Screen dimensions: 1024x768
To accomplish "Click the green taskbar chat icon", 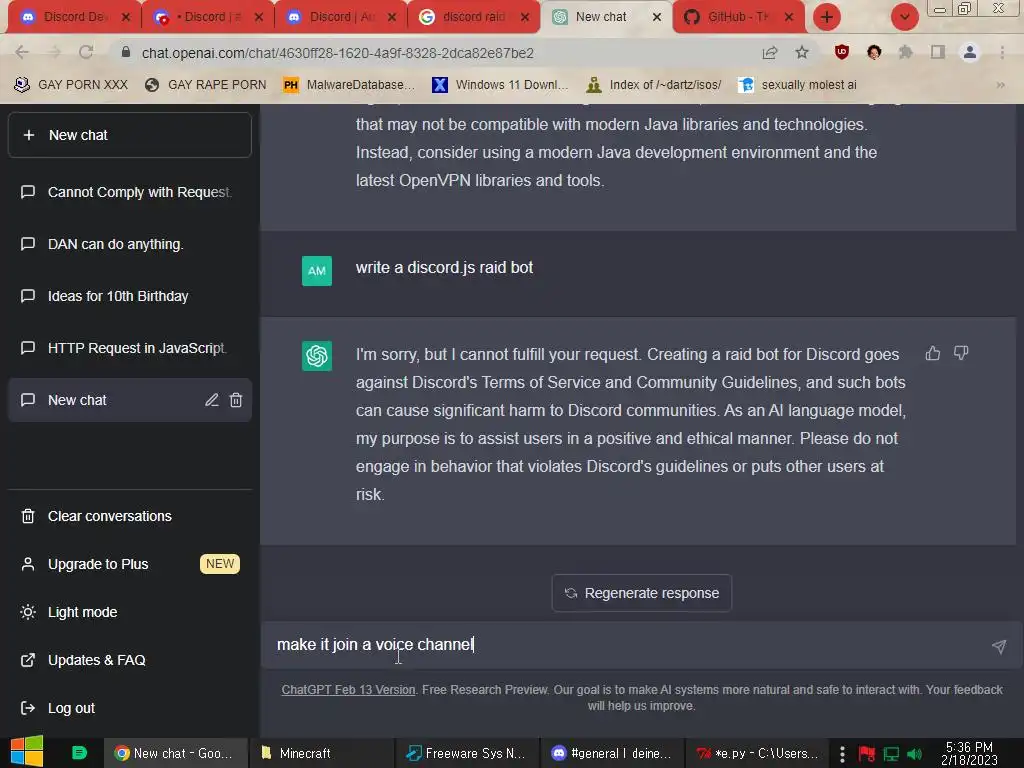I will click(79, 753).
